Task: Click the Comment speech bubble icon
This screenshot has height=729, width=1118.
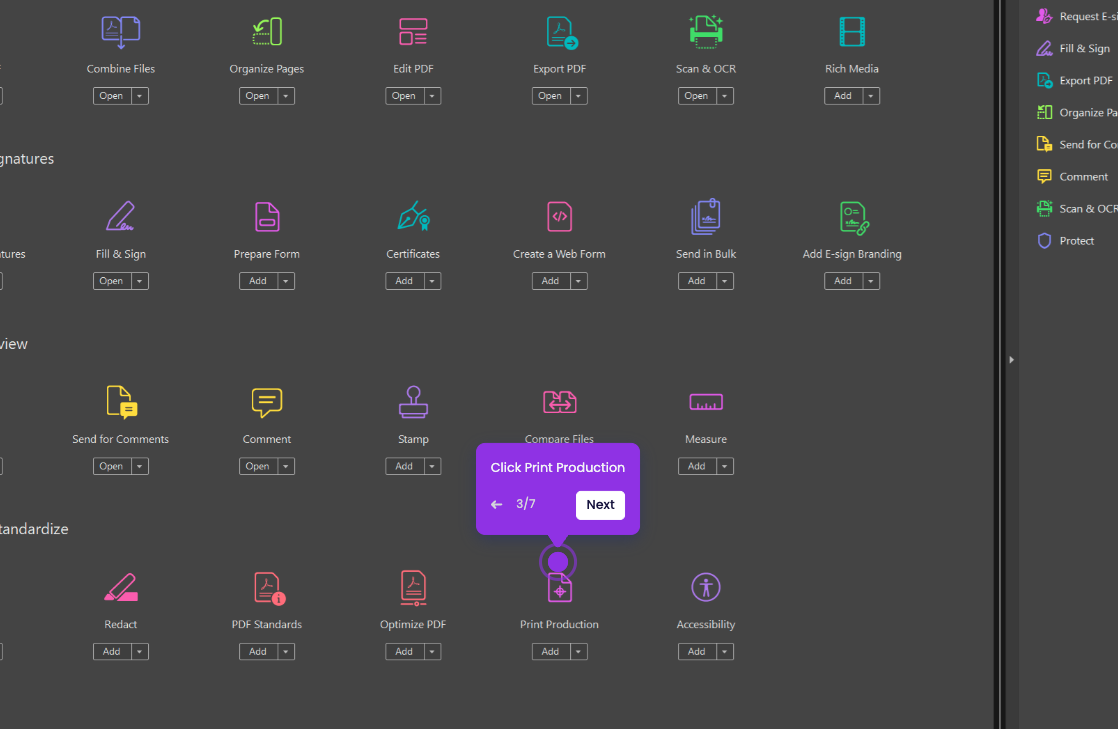Action: point(267,402)
